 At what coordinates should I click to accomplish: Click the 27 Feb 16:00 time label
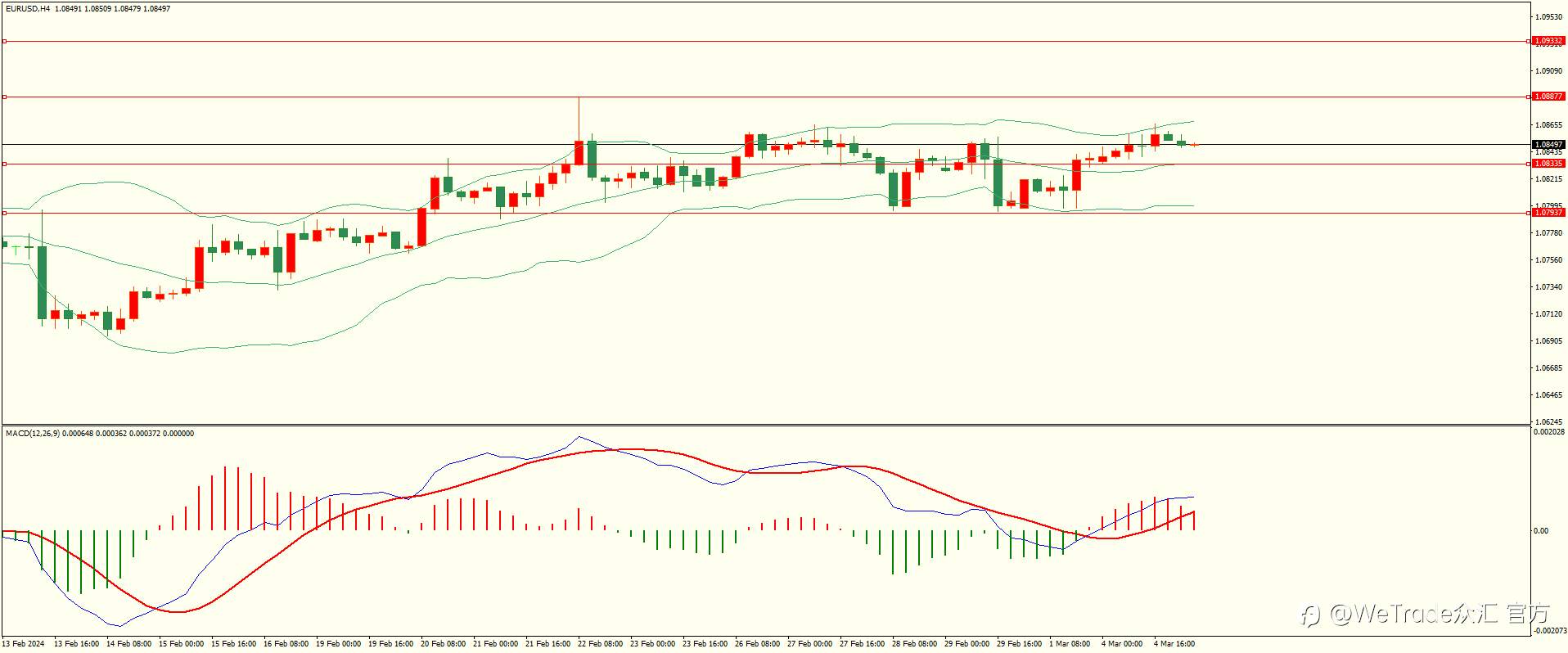click(863, 644)
